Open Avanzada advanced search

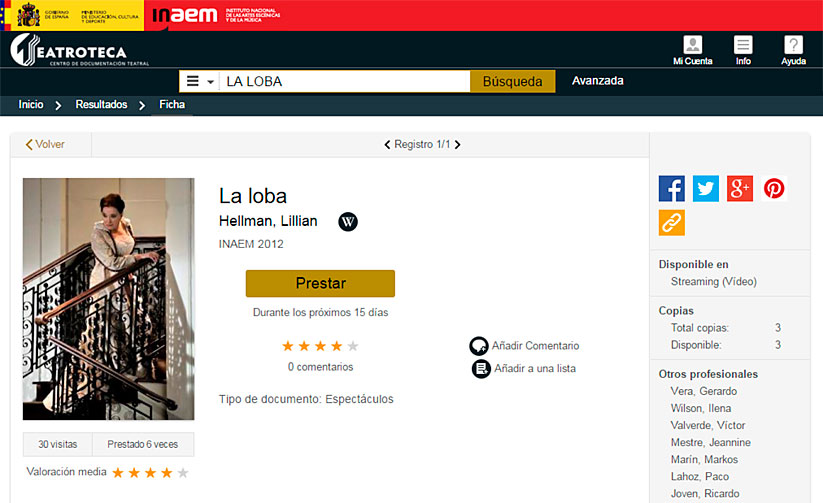point(597,81)
